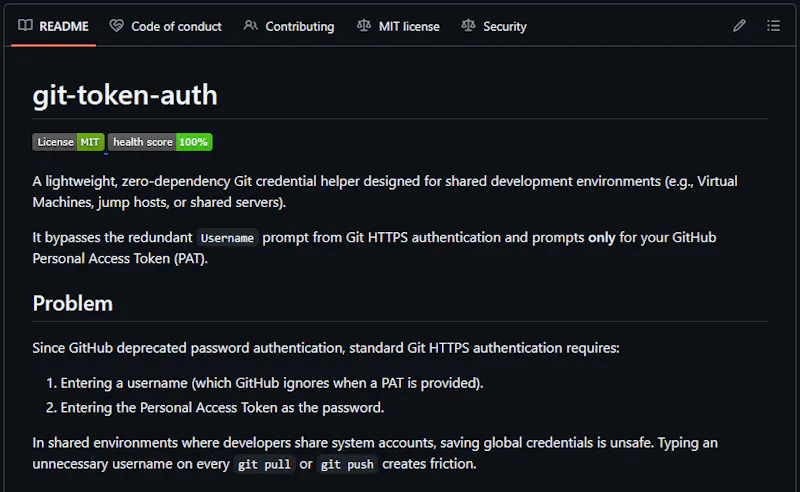Screen dimensions: 800x492
Task: Open the MIT license tab
Action: pos(398,26)
